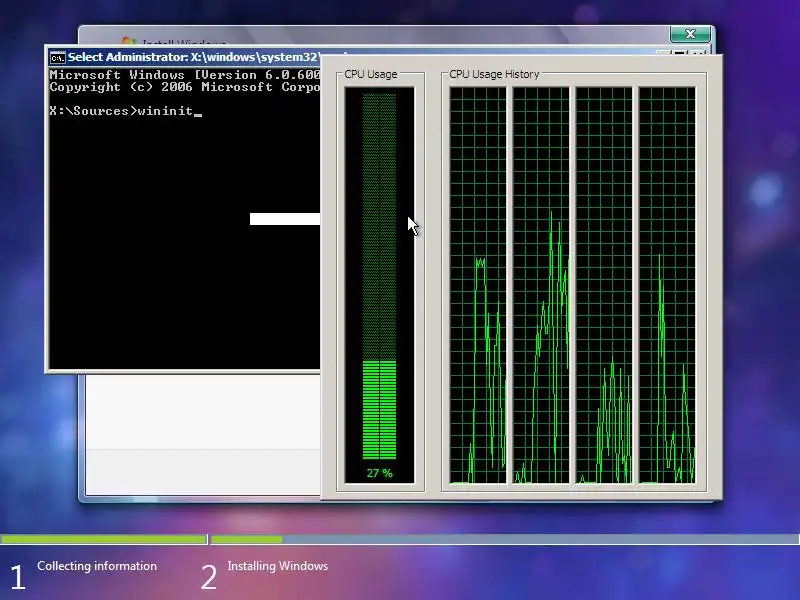Viewport: 800px width, 600px height.
Task: Click the step number 2
Action: 208,578
